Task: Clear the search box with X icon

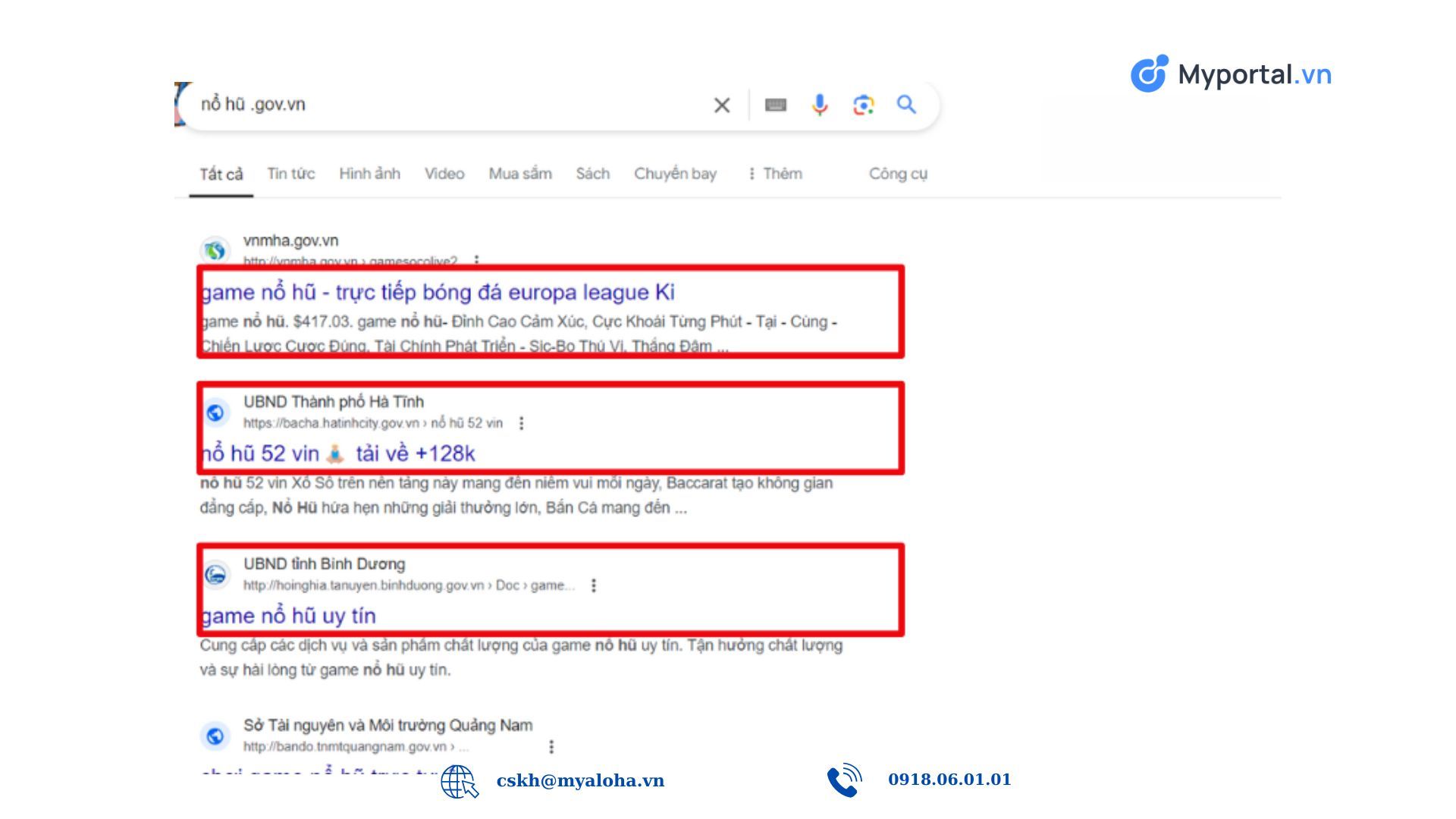Action: (x=721, y=105)
